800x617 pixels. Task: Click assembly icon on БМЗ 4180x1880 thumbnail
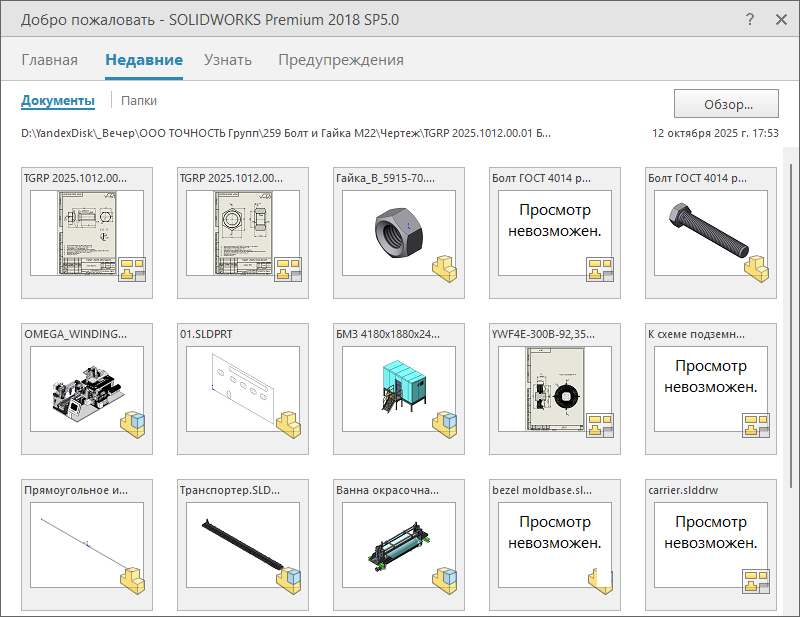tap(445, 424)
